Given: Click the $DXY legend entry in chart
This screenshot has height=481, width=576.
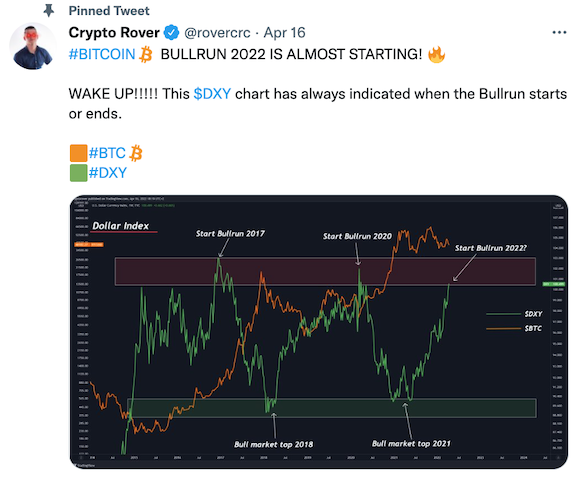Looking at the screenshot, I should tap(514, 314).
